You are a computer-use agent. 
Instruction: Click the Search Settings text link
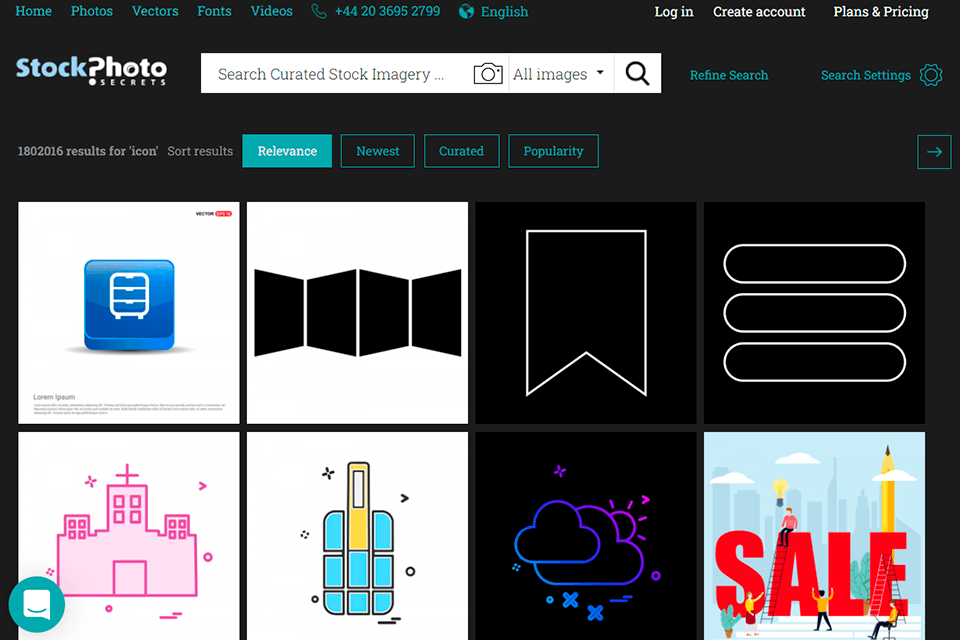click(866, 75)
